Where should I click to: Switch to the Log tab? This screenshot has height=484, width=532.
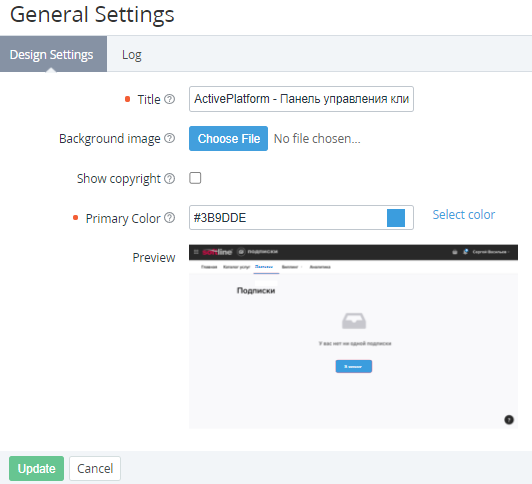[132, 54]
